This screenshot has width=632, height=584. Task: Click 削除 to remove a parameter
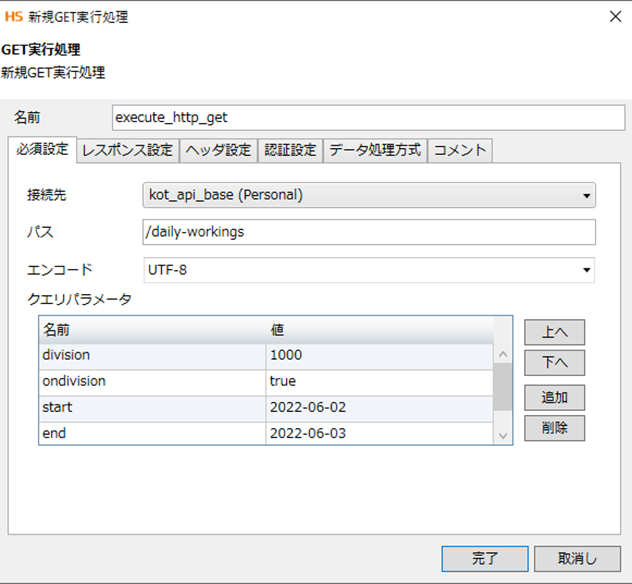pos(554,428)
